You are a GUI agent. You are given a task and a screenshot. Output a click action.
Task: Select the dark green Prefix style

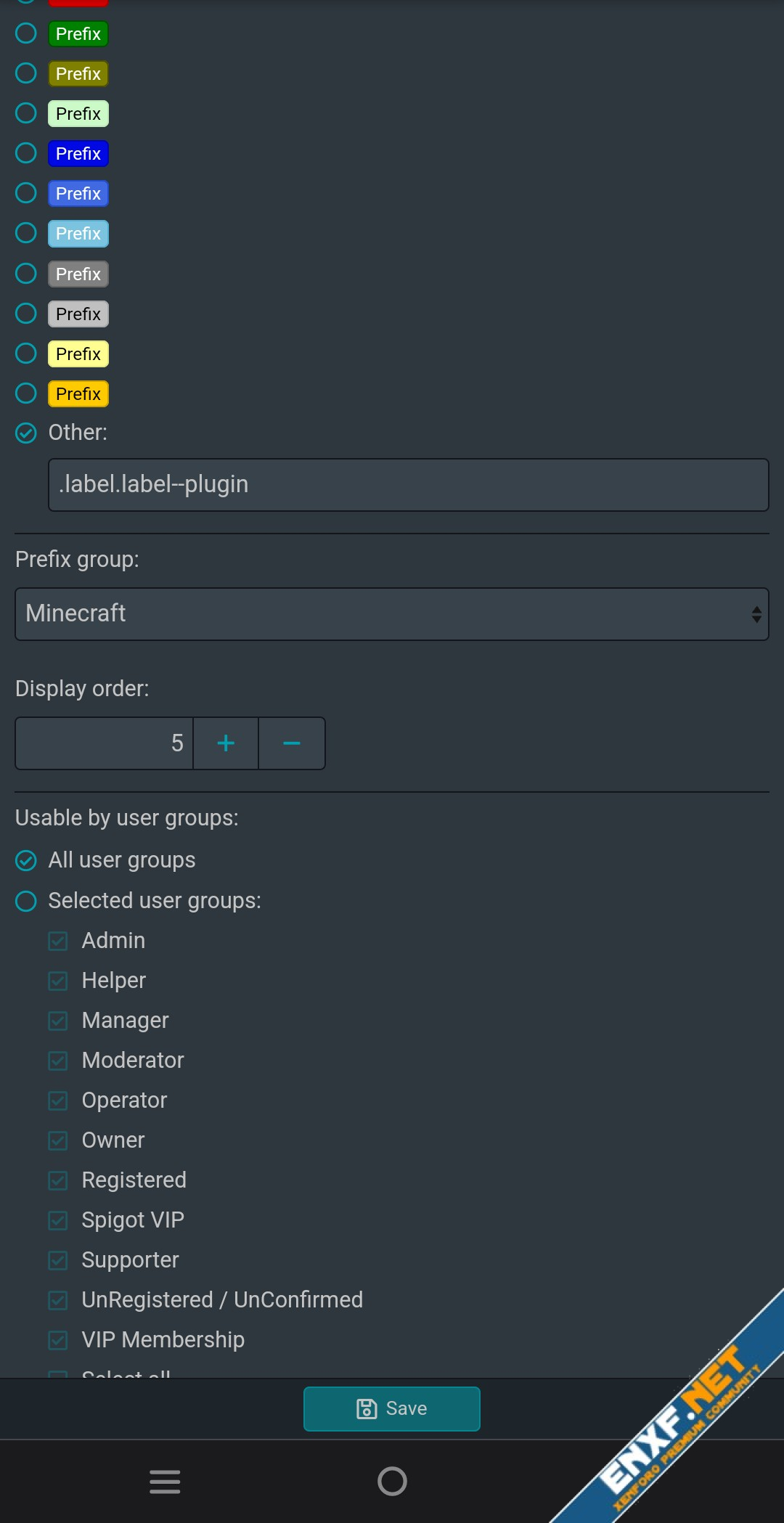coord(26,33)
